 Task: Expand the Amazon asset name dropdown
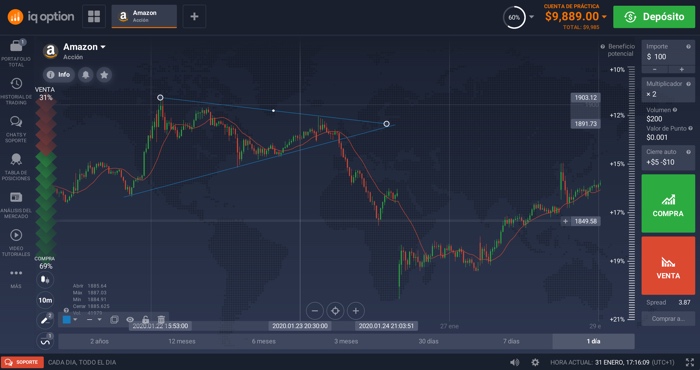tap(103, 47)
